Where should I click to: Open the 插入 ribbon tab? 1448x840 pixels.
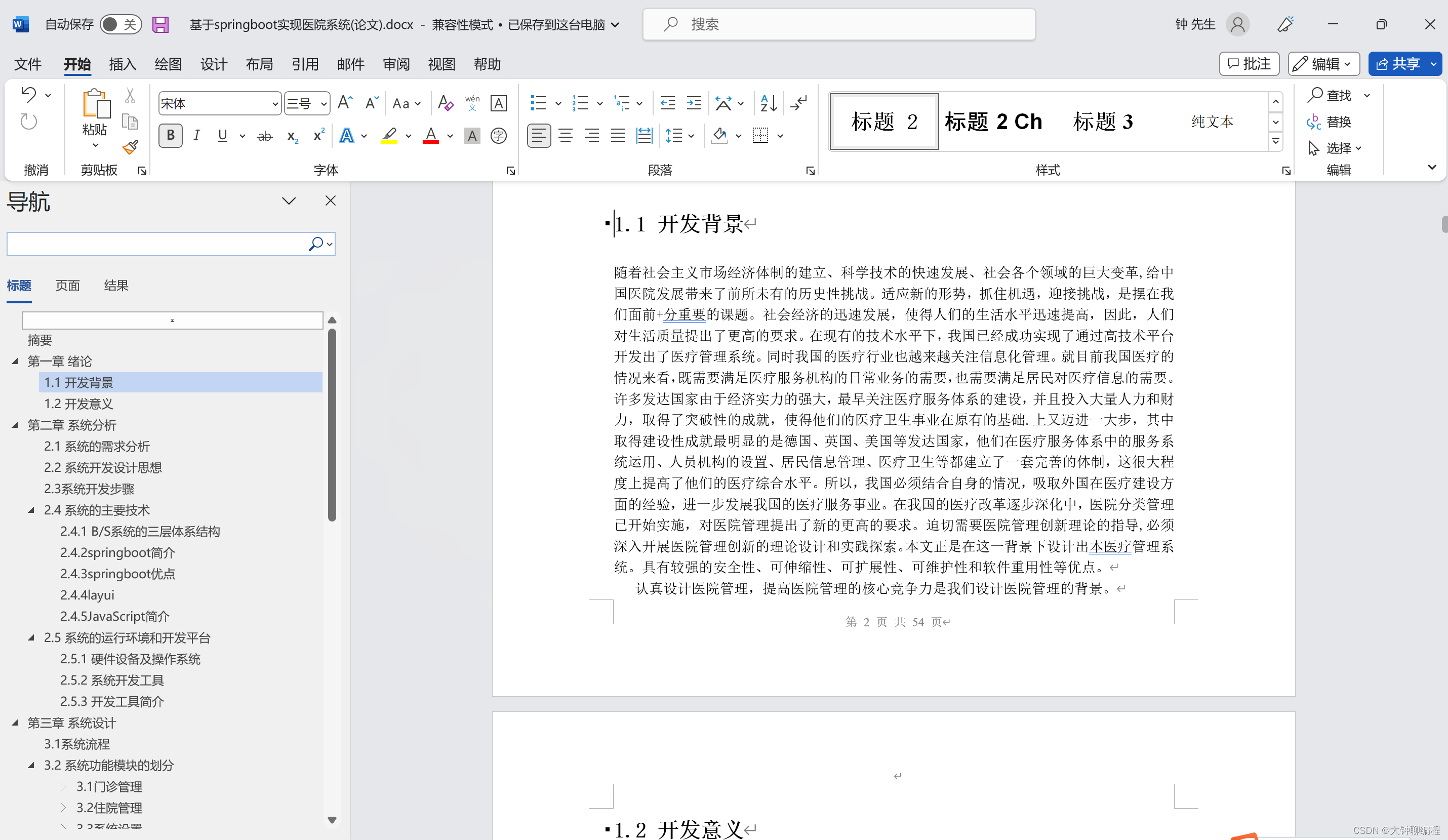pos(123,64)
